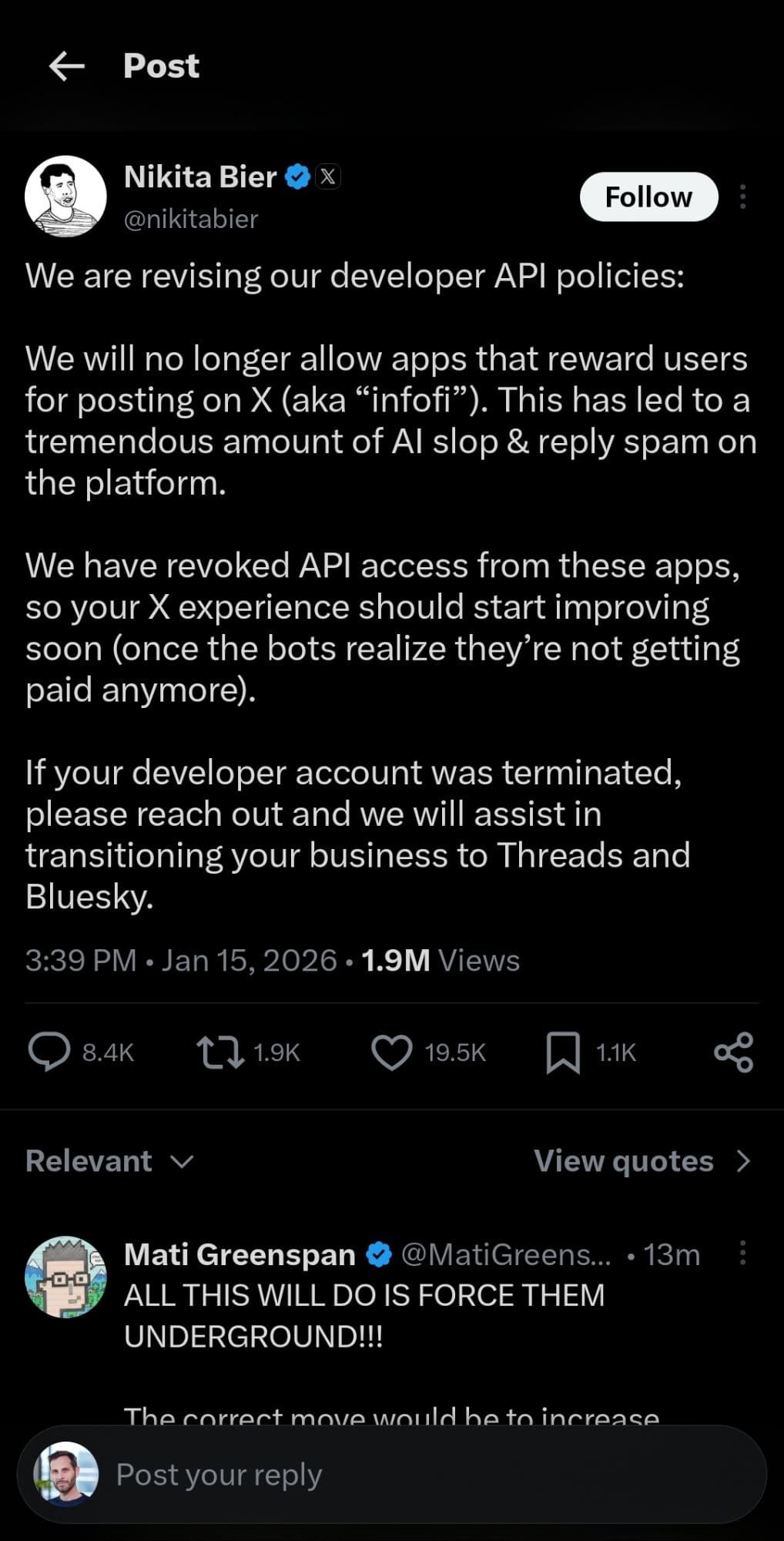Tap the X affiliation badge

(328, 177)
